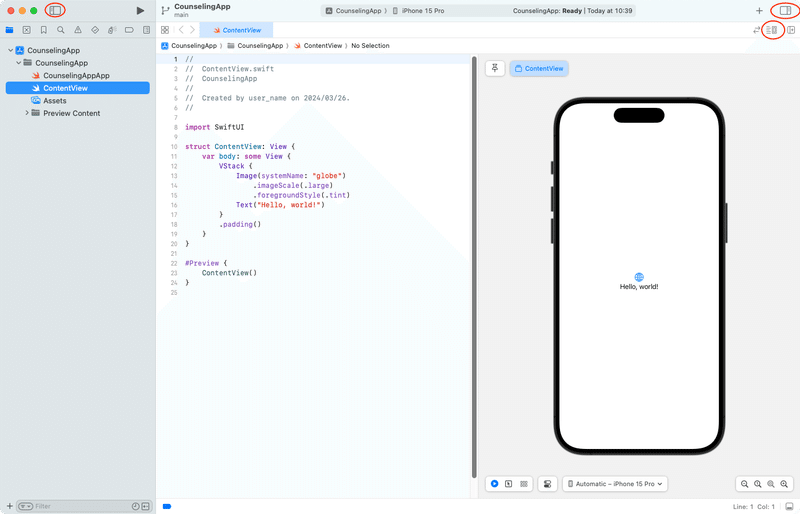The width and height of the screenshot is (800, 514).
Task: Click the #Preview macro line
Action: click(x=206, y=263)
